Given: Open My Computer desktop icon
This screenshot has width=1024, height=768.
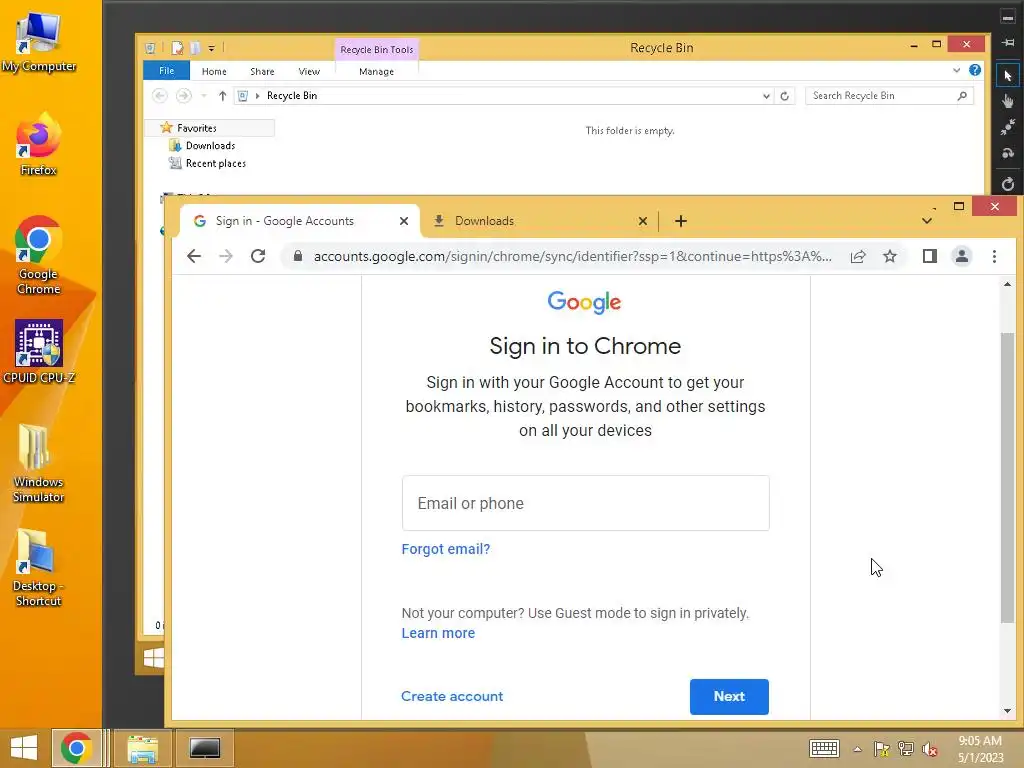Looking at the screenshot, I should click(x=39, y=42).
